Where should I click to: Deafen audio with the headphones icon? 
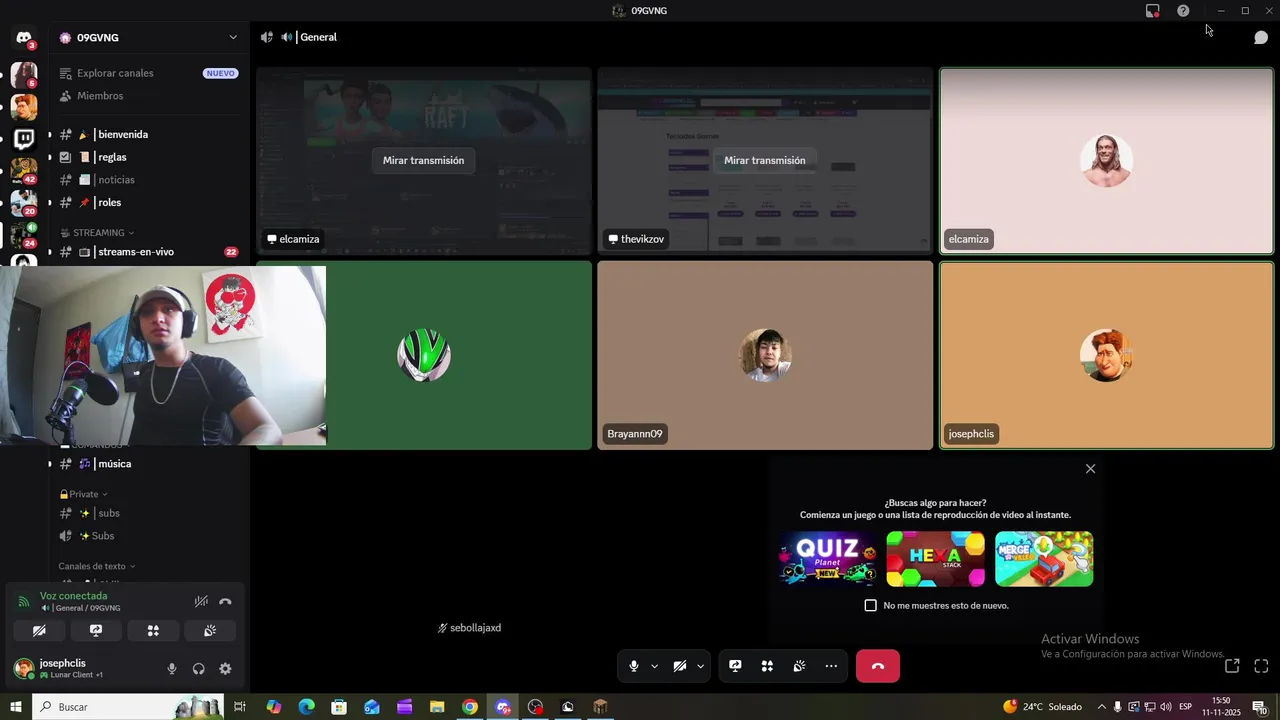198,669
